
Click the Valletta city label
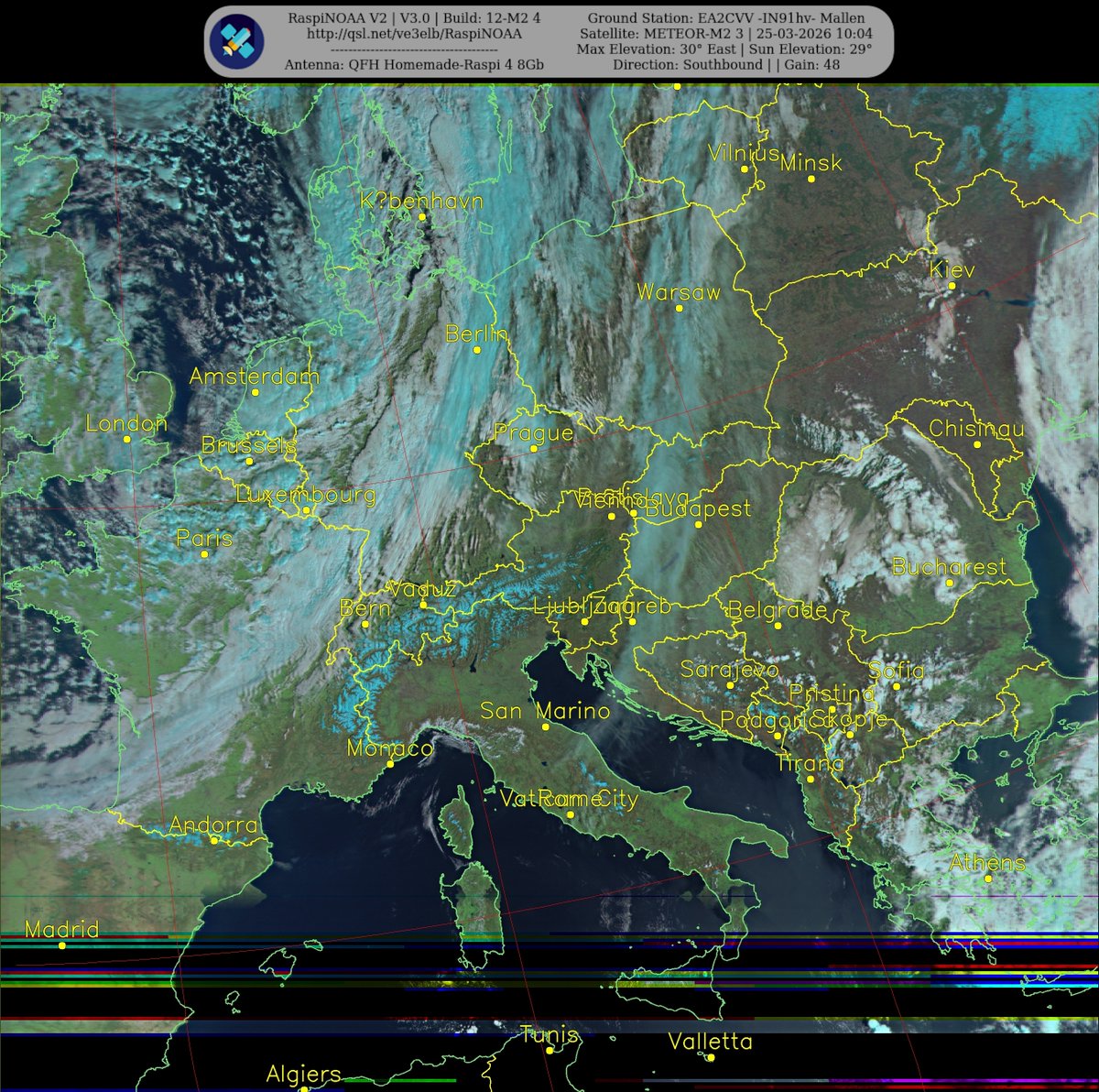click(x=710, y=1042)
